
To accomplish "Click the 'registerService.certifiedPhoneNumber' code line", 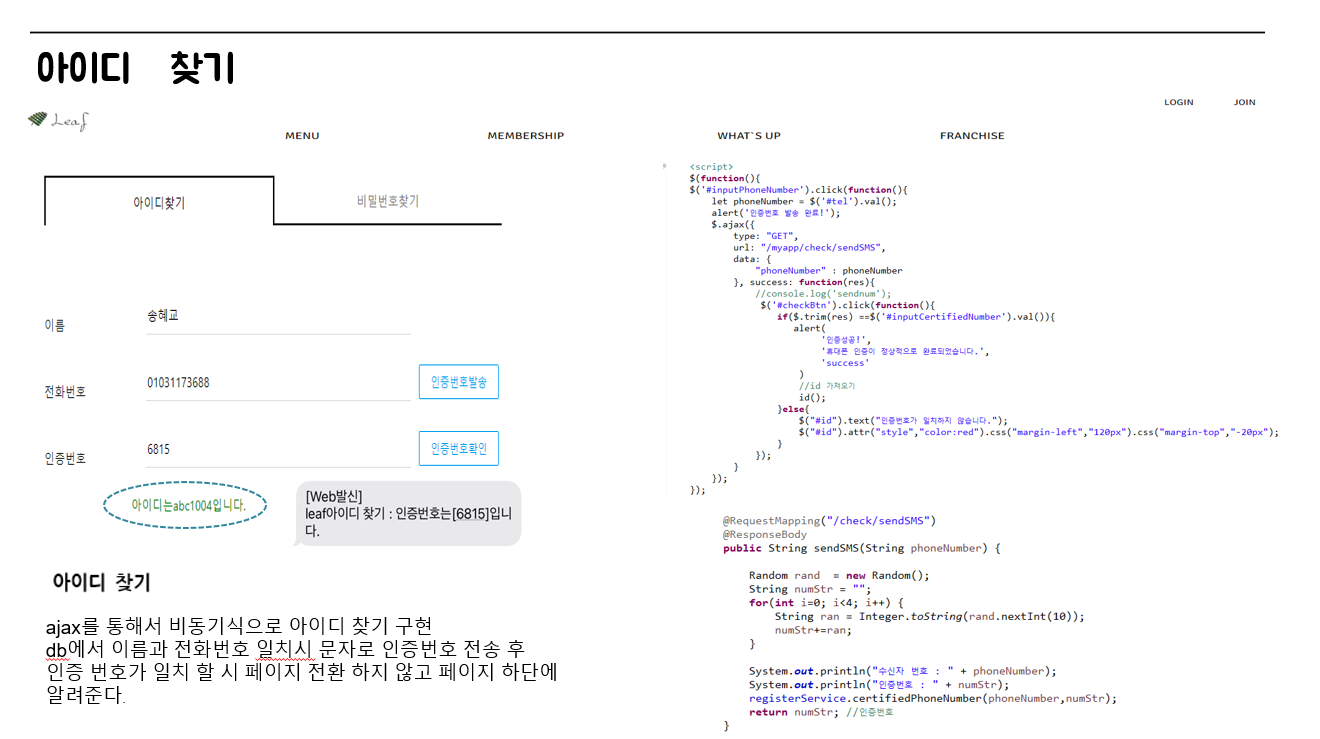I will pos(932,699).
